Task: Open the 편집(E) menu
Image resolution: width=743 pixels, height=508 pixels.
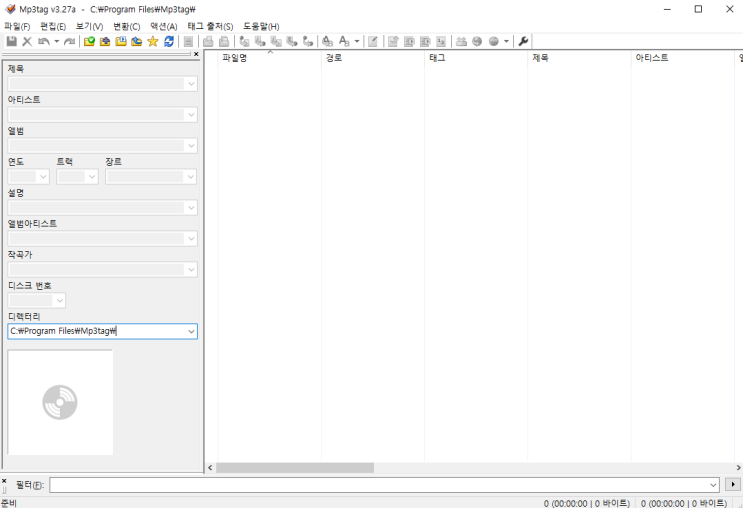Action: click(53, 27)
